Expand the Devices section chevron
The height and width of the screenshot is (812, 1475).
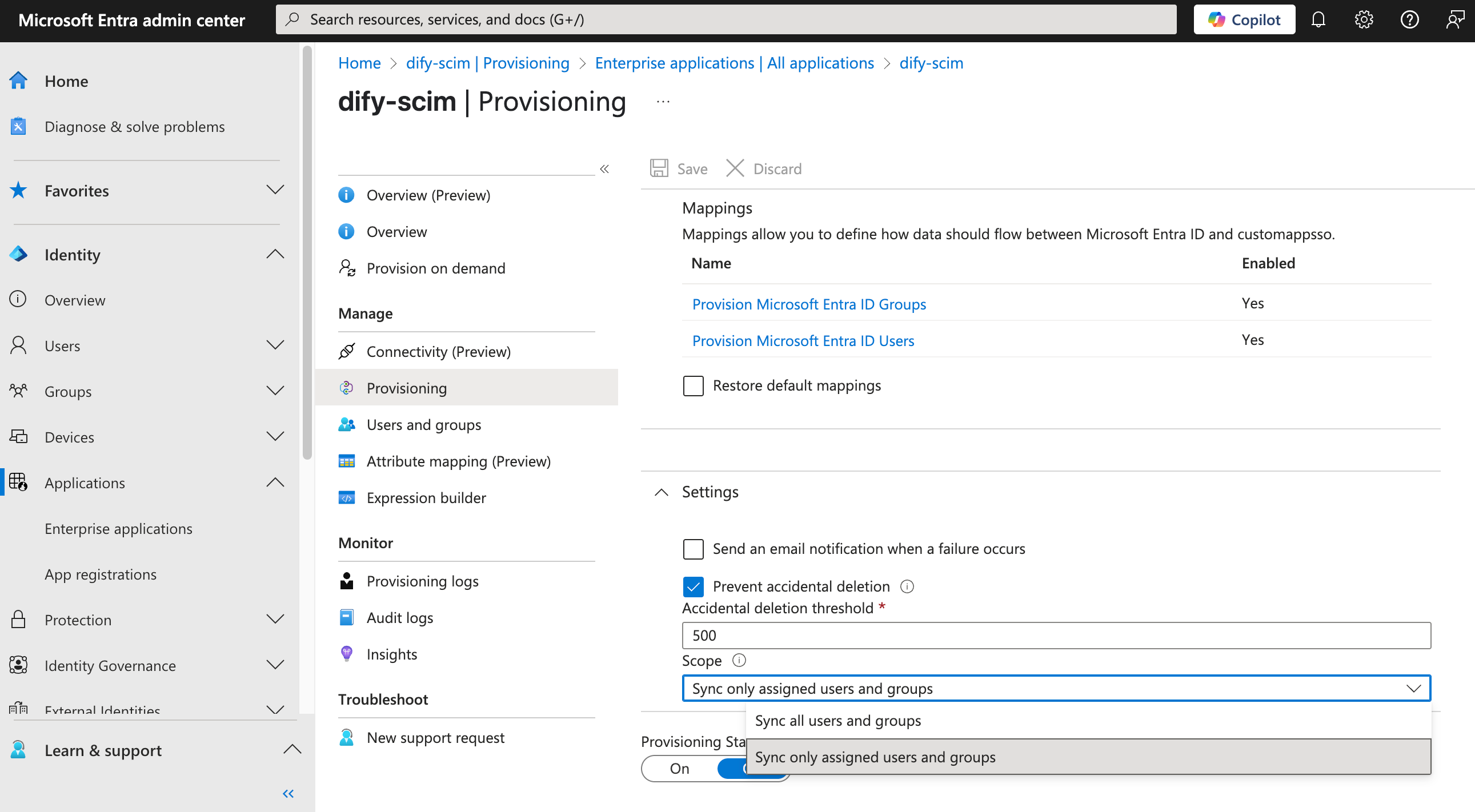coord(275,437)
